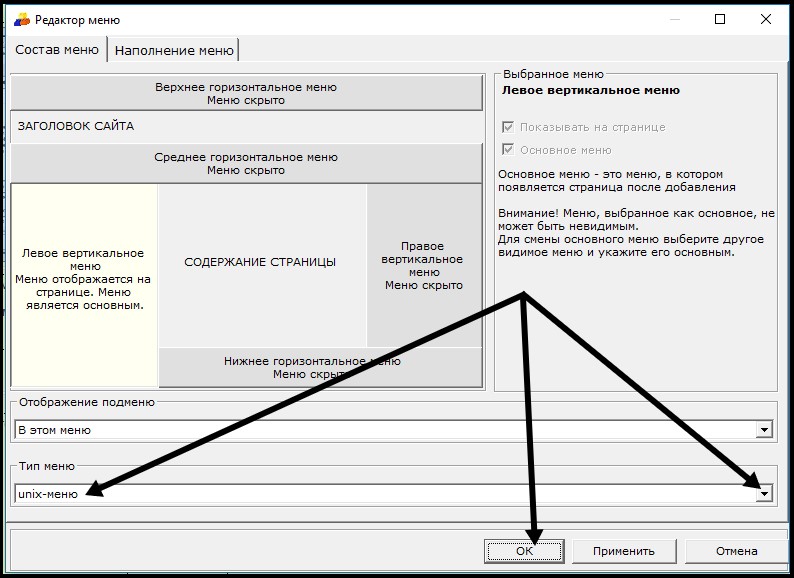Click the unix-меню combo box field
This screenshot has height=578, width=794.
(x=380, y=494)
